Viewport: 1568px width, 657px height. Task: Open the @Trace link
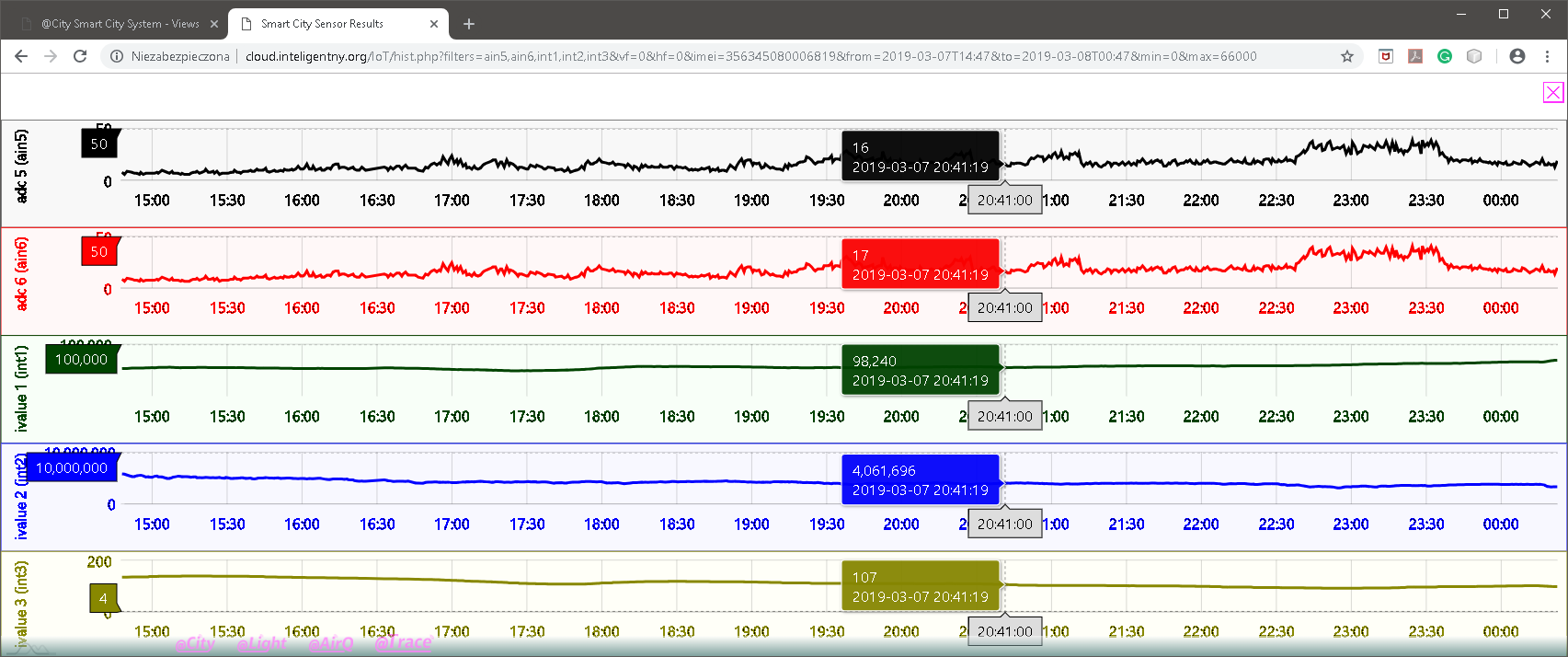(x=403, y=643)
